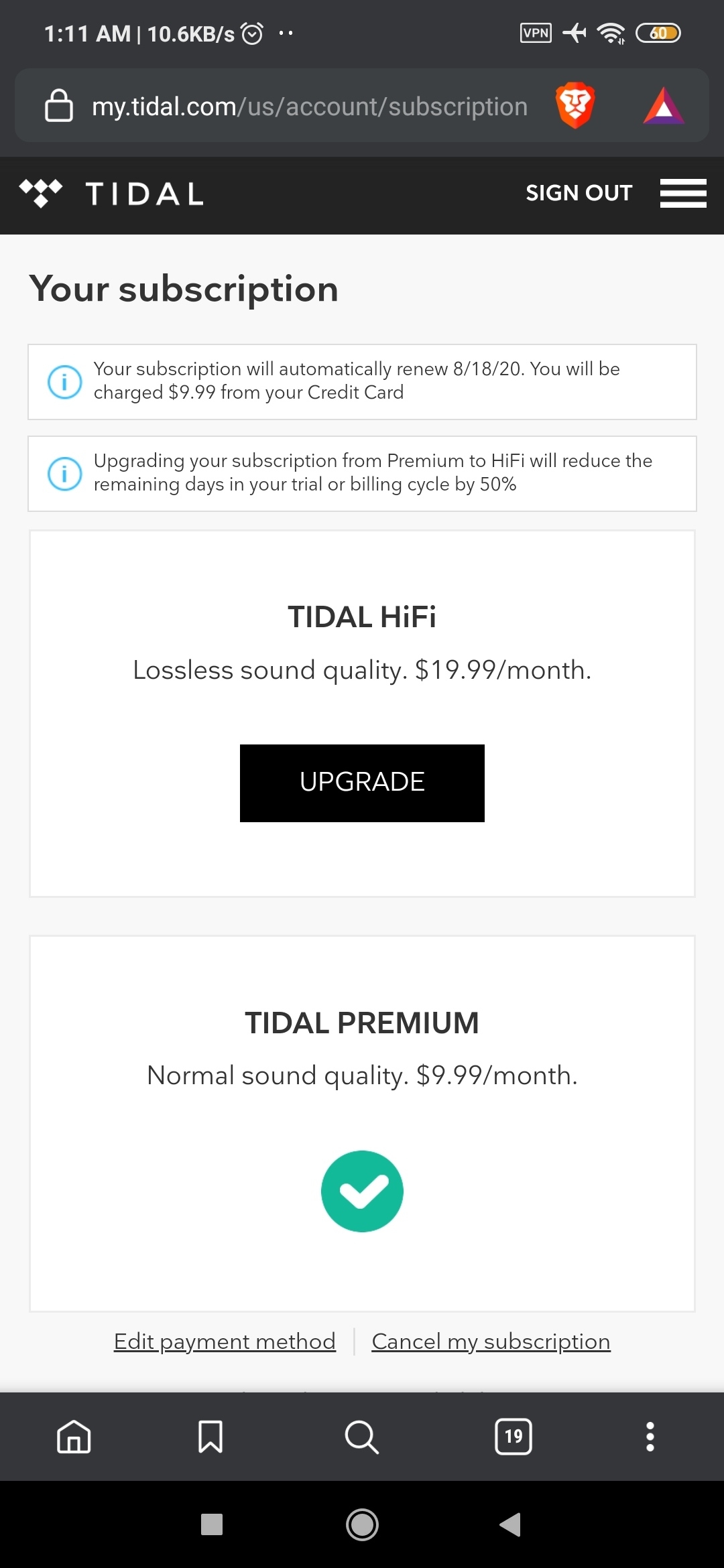Select the green TIDAL Premium checkmark
This screenshot has height=1568, width=724.
[362, 1191]
